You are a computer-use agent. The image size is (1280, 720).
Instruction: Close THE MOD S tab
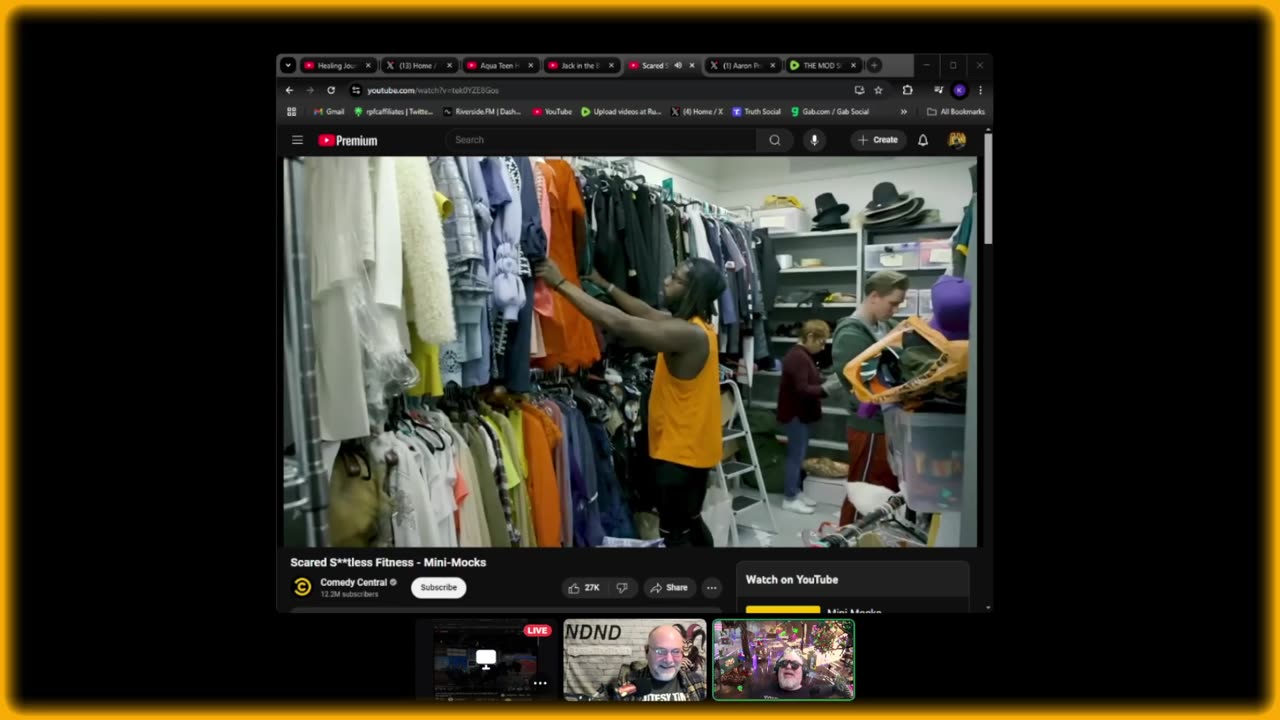tap(853, 65)
